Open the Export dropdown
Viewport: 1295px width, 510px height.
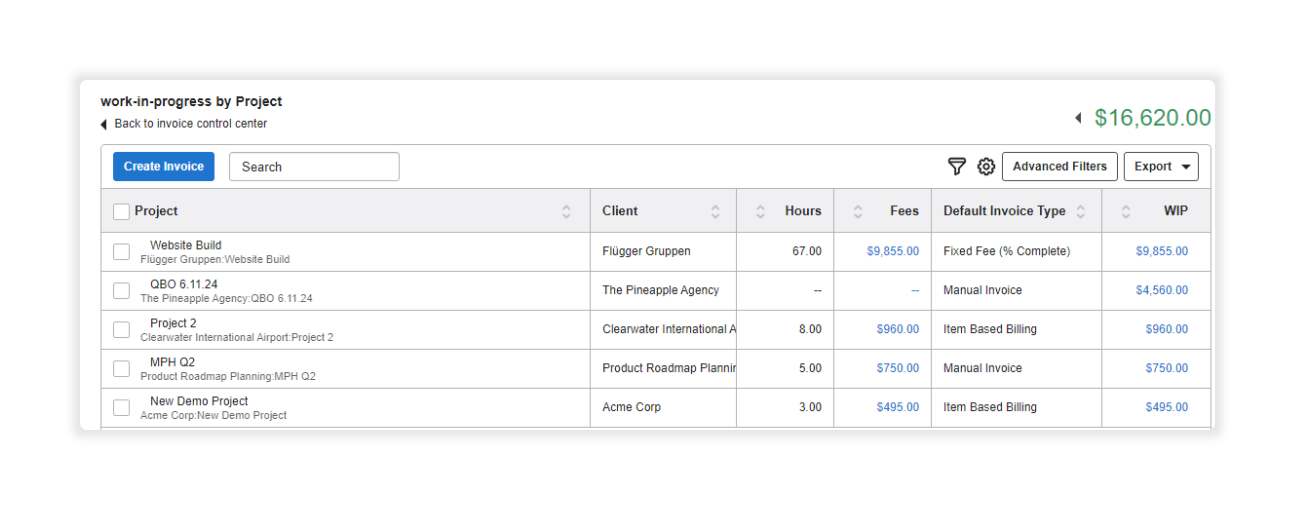point(1161,167)
